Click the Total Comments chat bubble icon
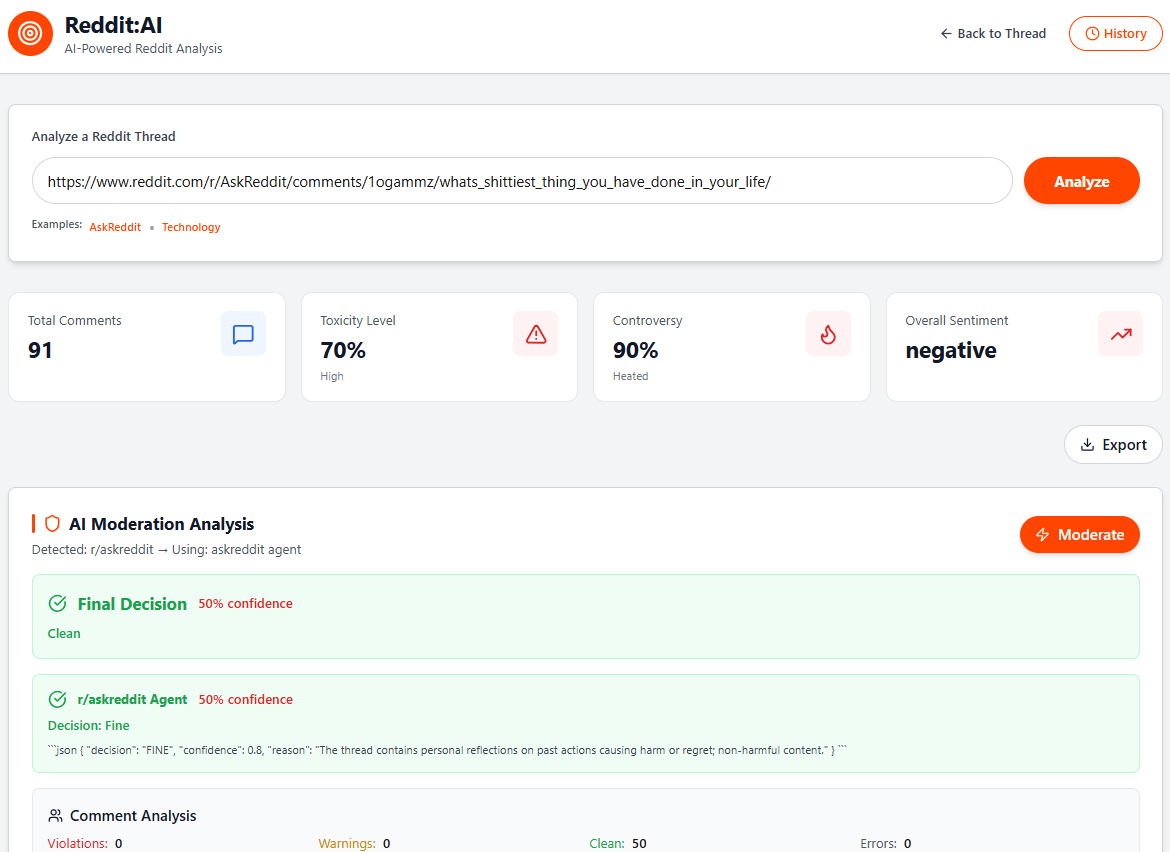The width and height of the screenshot is (1170, 852). point(243,334)
